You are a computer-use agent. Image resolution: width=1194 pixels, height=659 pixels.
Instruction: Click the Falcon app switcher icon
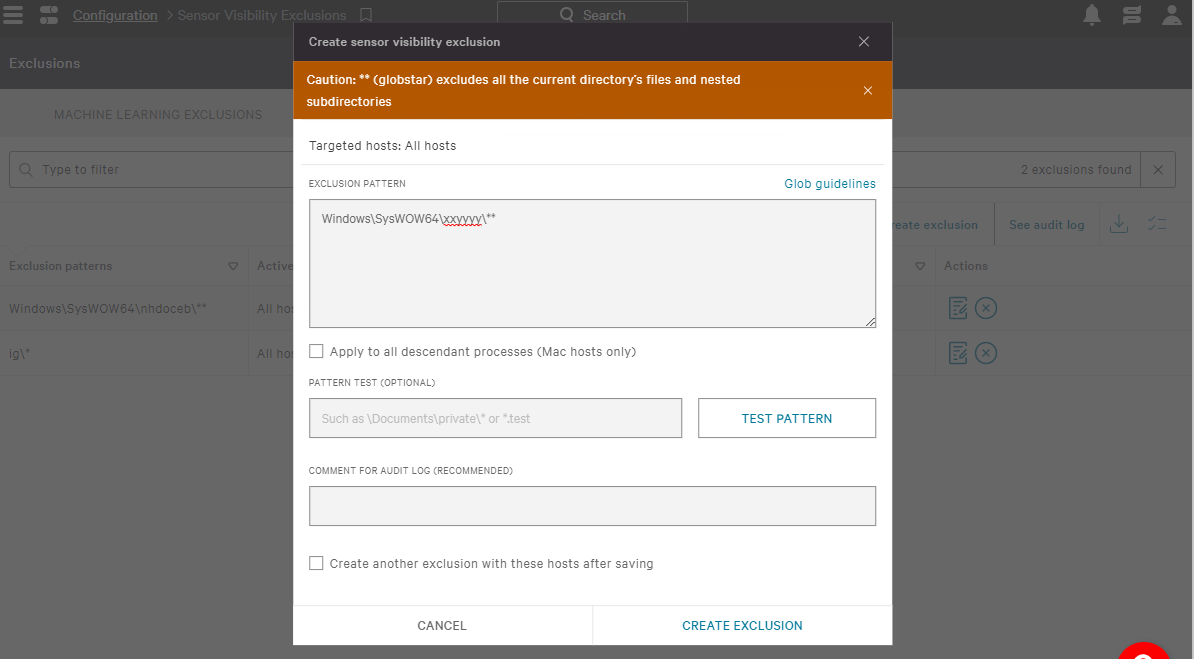49,14
